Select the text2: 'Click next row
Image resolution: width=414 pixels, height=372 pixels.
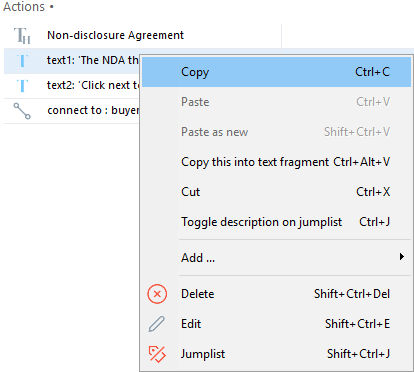coord(71,86)
